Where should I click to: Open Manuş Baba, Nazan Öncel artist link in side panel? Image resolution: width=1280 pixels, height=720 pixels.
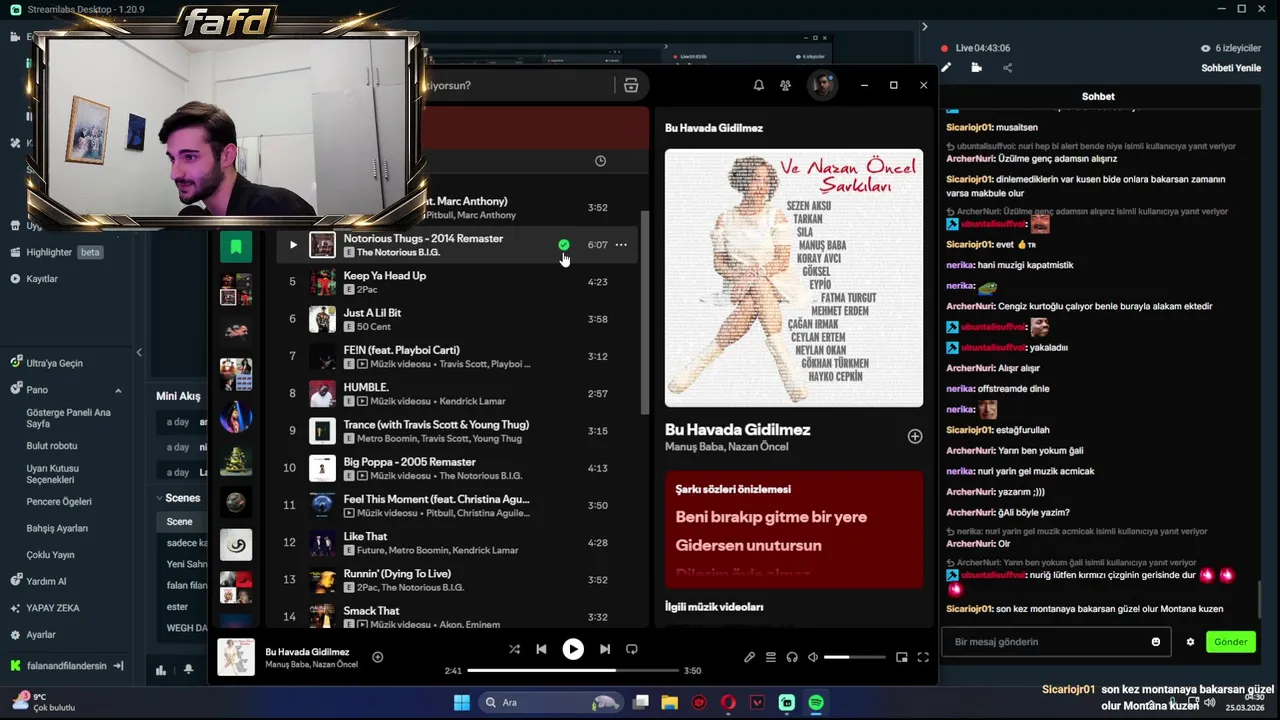coord(727,447)
